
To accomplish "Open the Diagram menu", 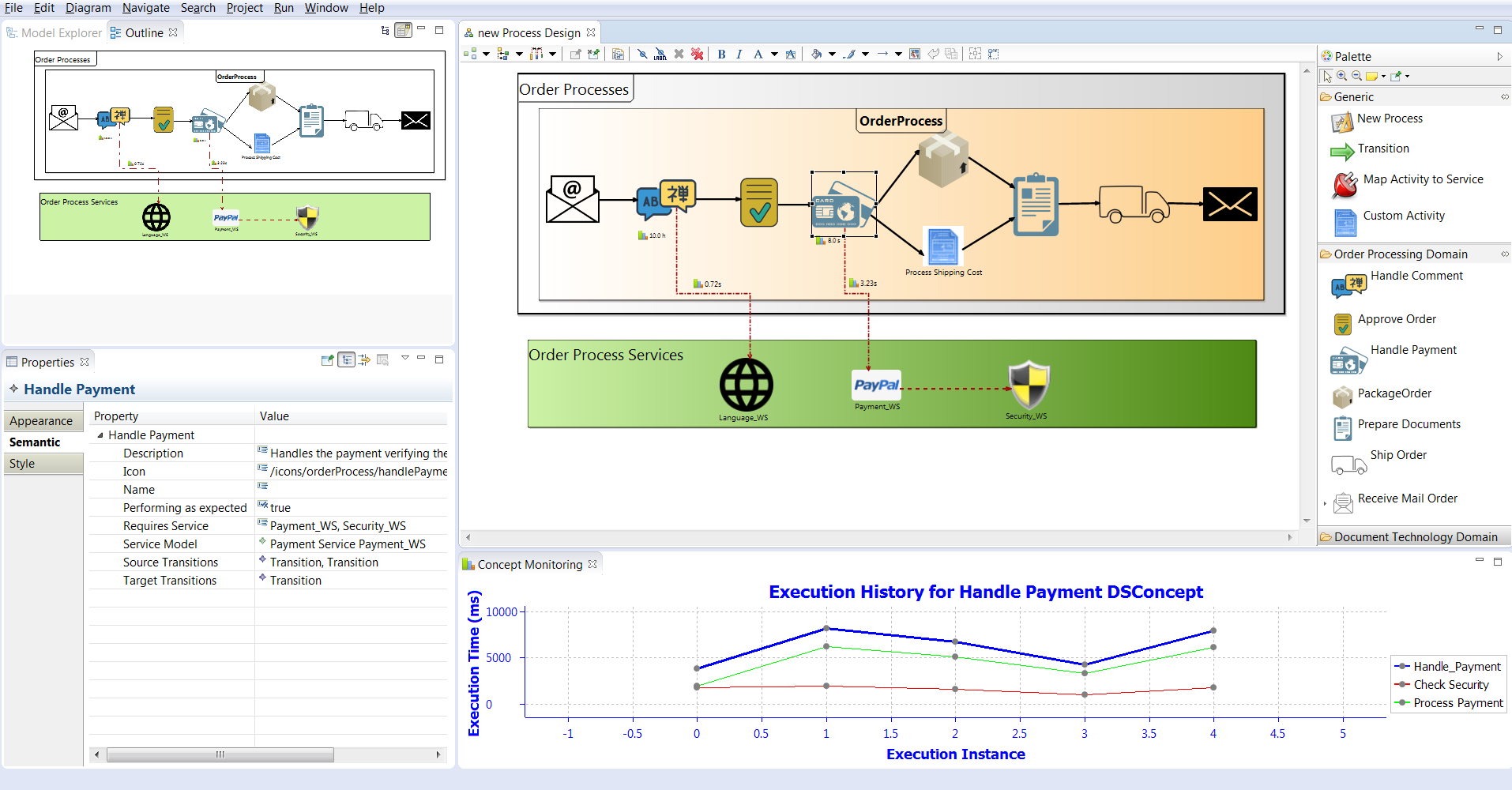I will point(88,8).
